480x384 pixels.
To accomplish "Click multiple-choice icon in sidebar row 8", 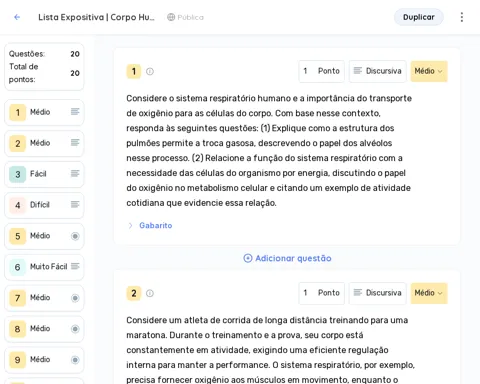I will point(75,329).
